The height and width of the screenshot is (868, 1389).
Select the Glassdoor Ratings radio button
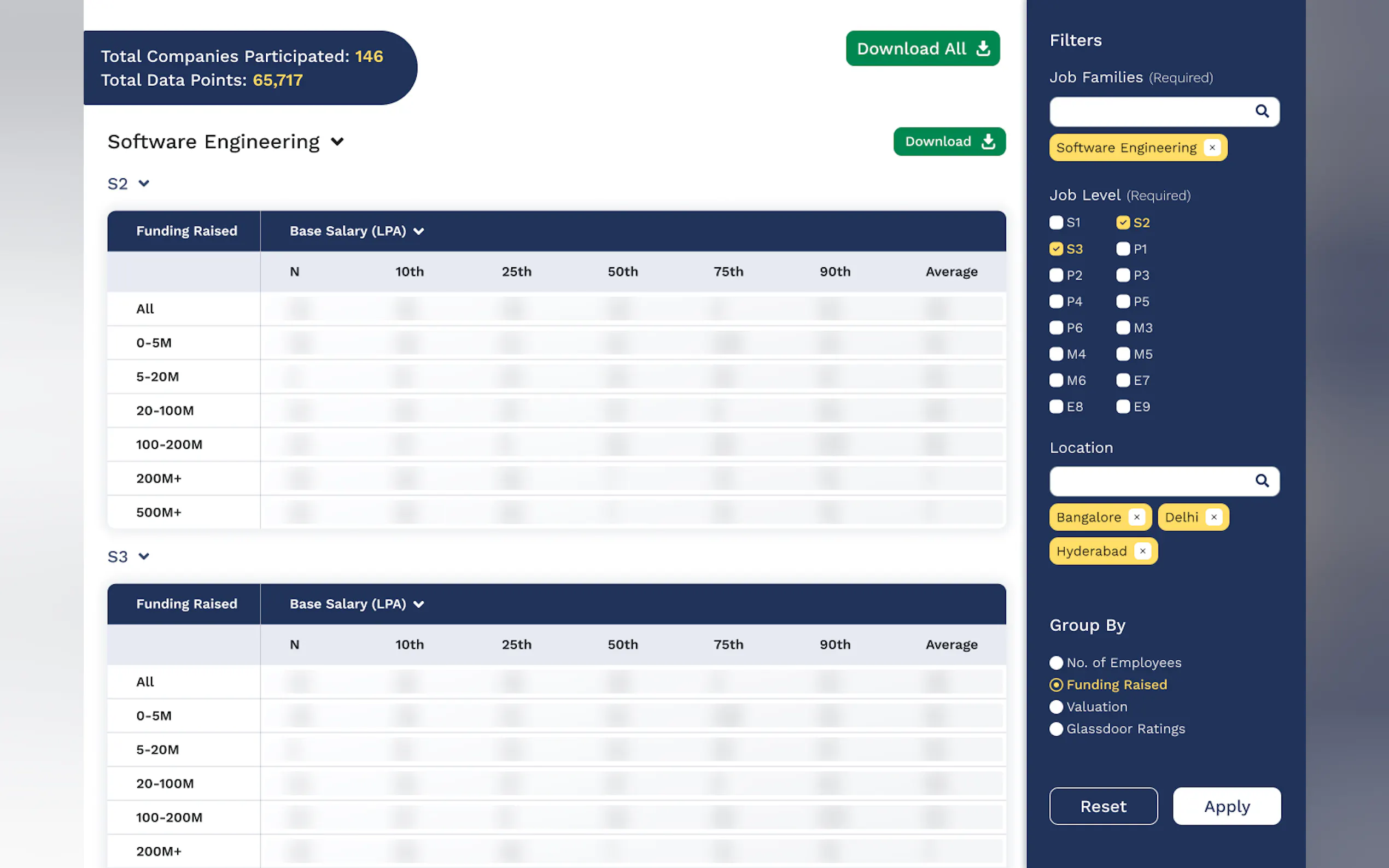1055,729
